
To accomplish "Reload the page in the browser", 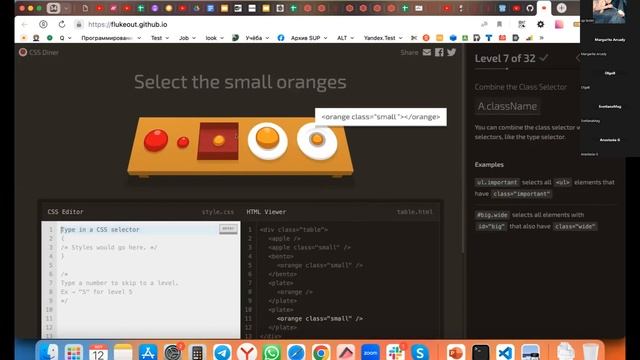I will (x=62, y=24).
